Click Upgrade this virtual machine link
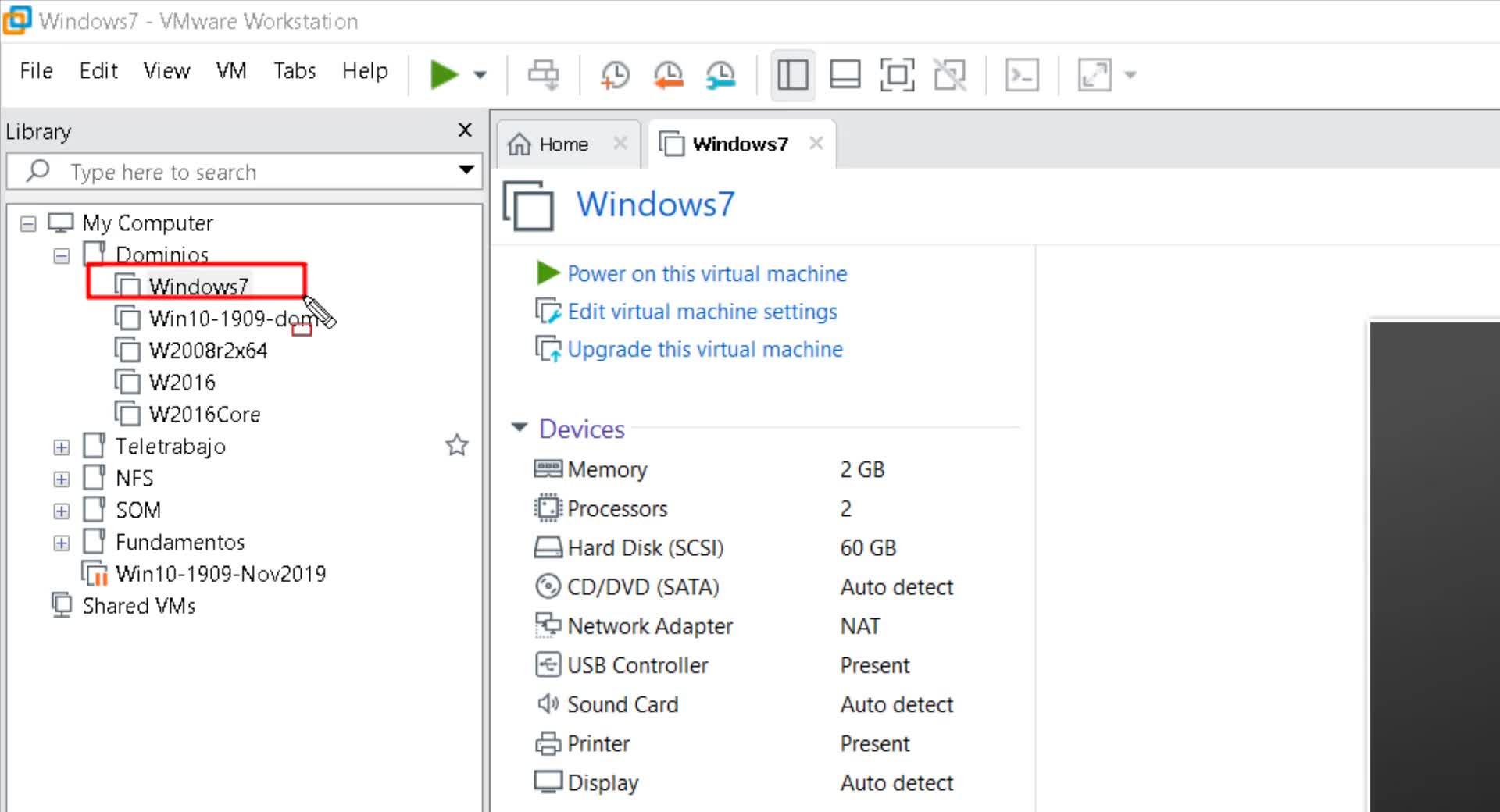This screenshot has height=812, width=1500. coord(705,349)
